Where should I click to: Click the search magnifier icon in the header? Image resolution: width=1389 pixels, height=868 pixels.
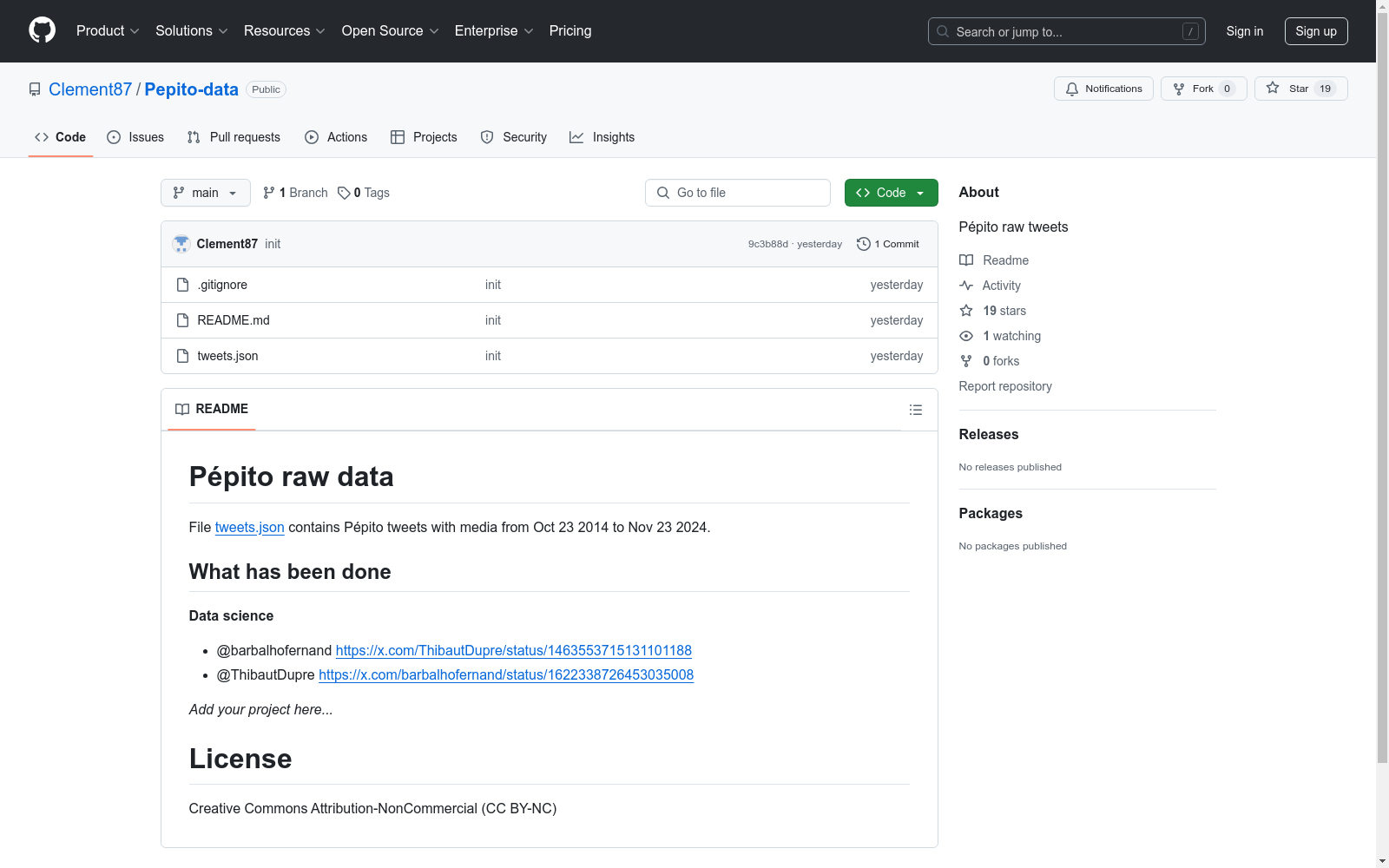click(x=943, y=31)
